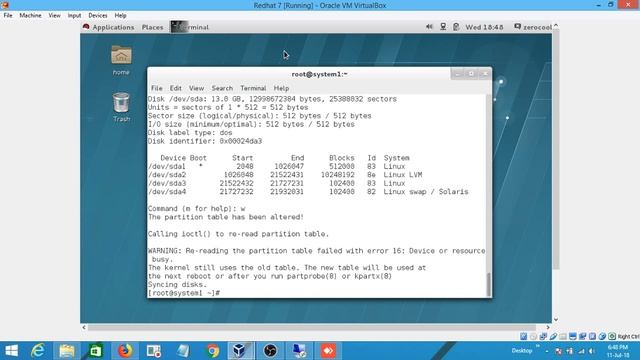Open the terminal View menu

pyautogui.click(x=196, y=88)
